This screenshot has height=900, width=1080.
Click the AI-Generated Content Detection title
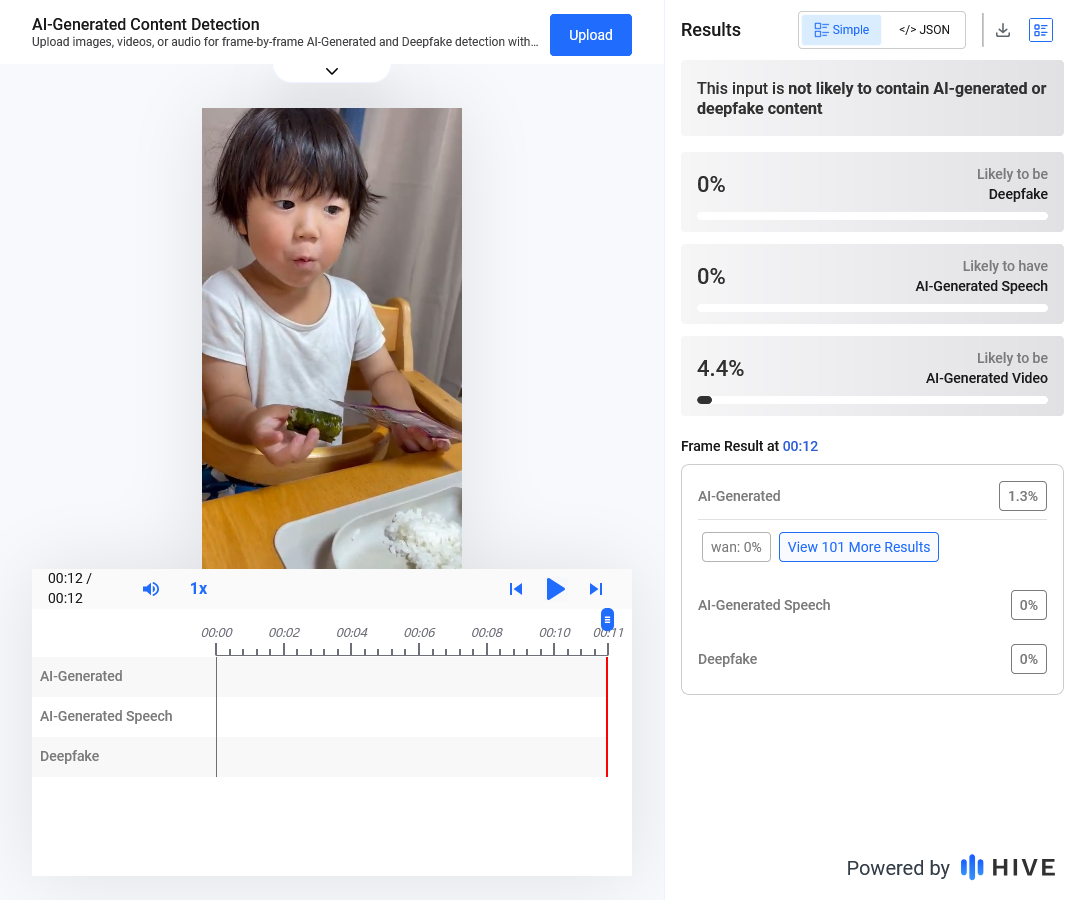coord(145,24)
